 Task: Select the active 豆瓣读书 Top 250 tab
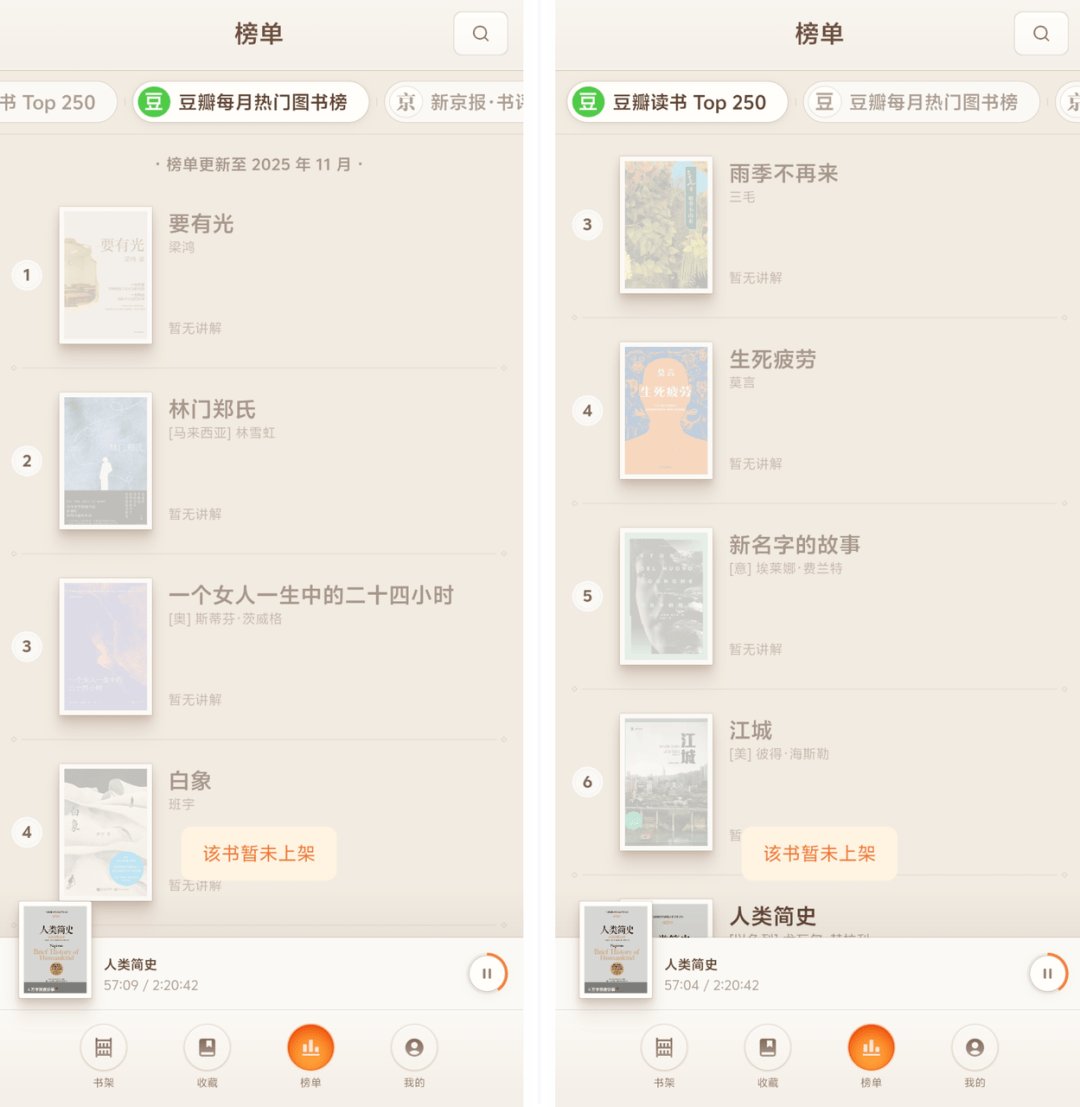tap(677, 102)
